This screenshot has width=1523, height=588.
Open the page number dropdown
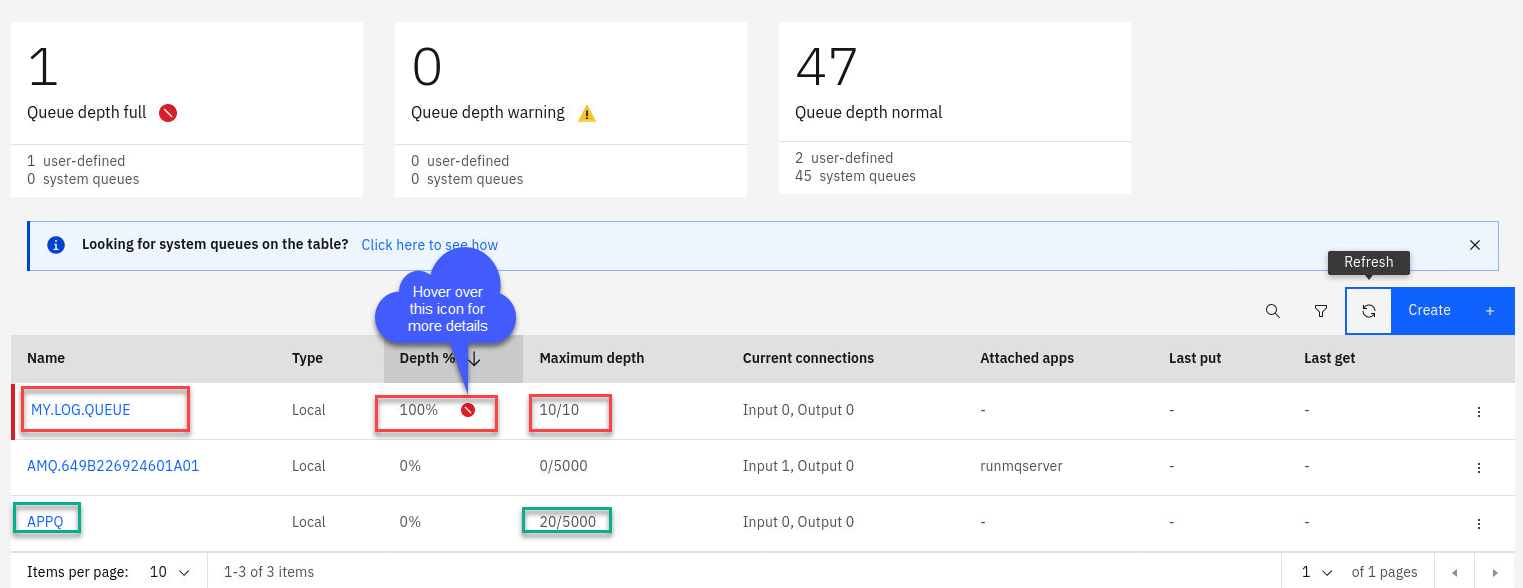(x=1315, y=572)
